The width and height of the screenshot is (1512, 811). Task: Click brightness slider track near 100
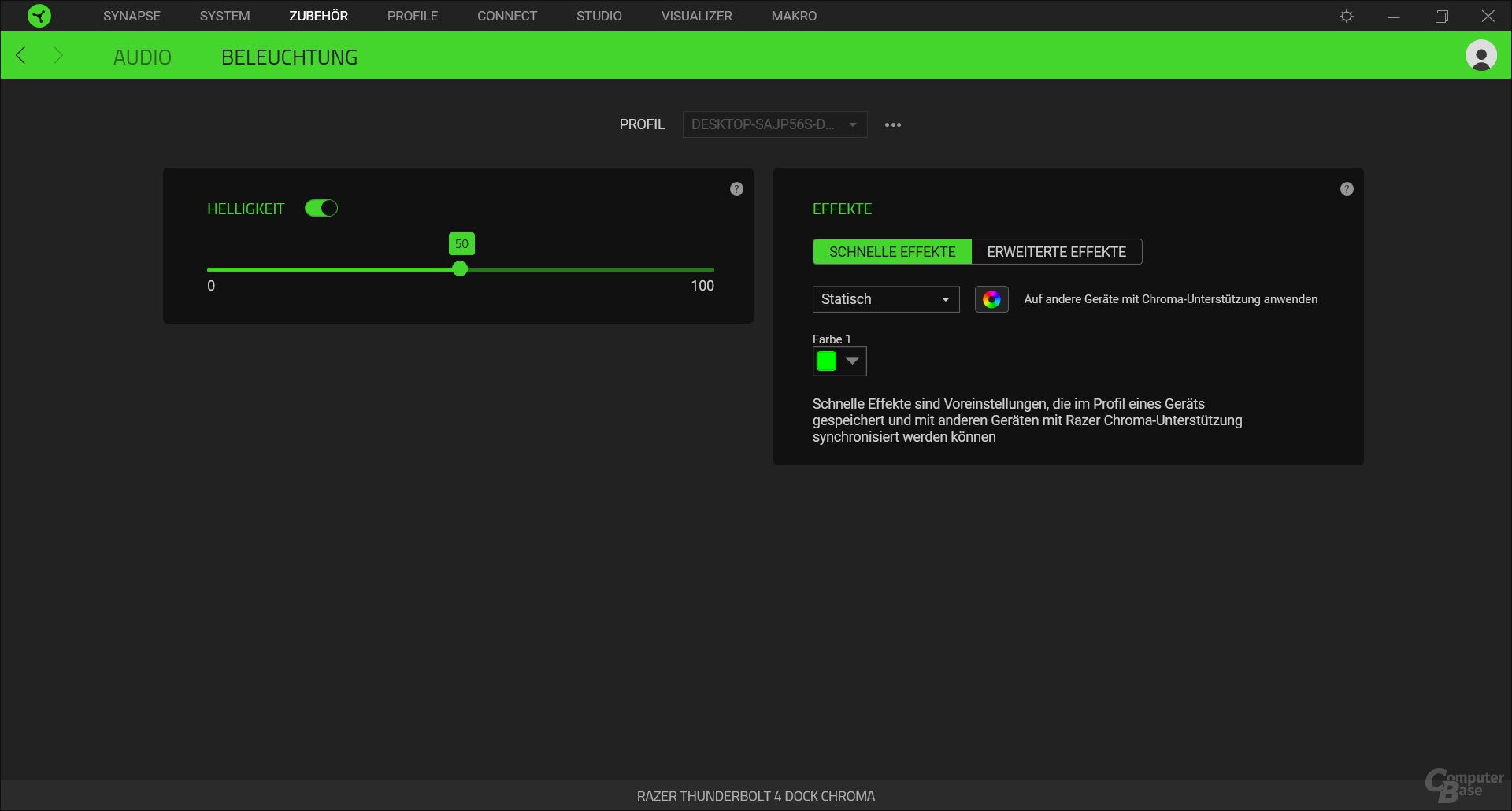[x=709, y=270]
